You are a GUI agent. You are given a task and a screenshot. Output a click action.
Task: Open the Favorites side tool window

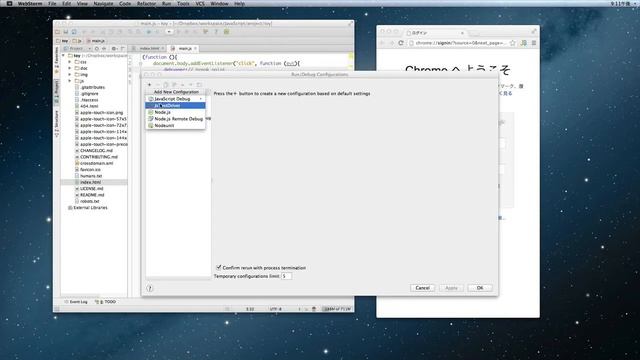tap(57, 60)
